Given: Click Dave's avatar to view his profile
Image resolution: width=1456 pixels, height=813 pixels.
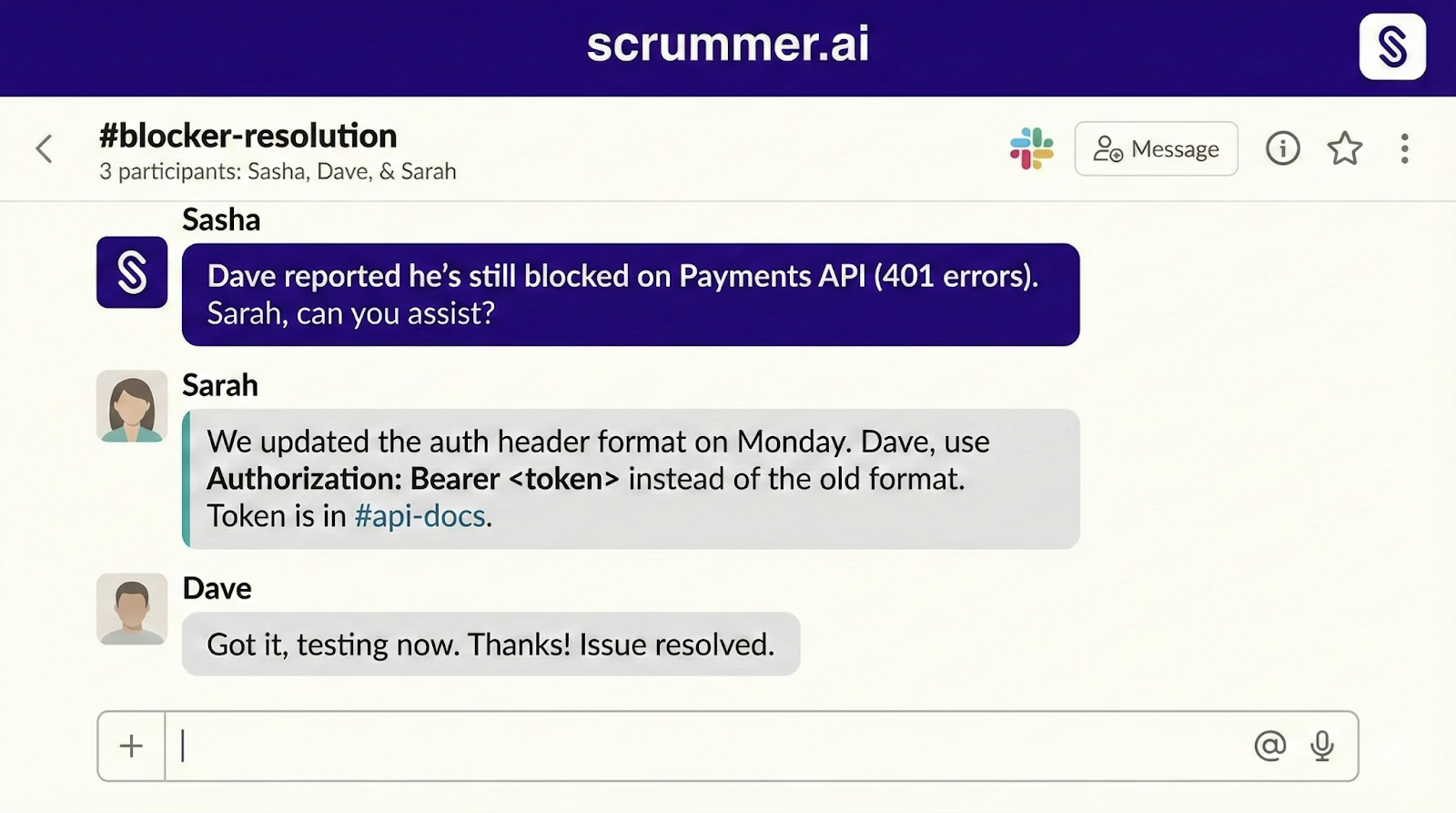Looking at the screenshot, I should [131, 610].
